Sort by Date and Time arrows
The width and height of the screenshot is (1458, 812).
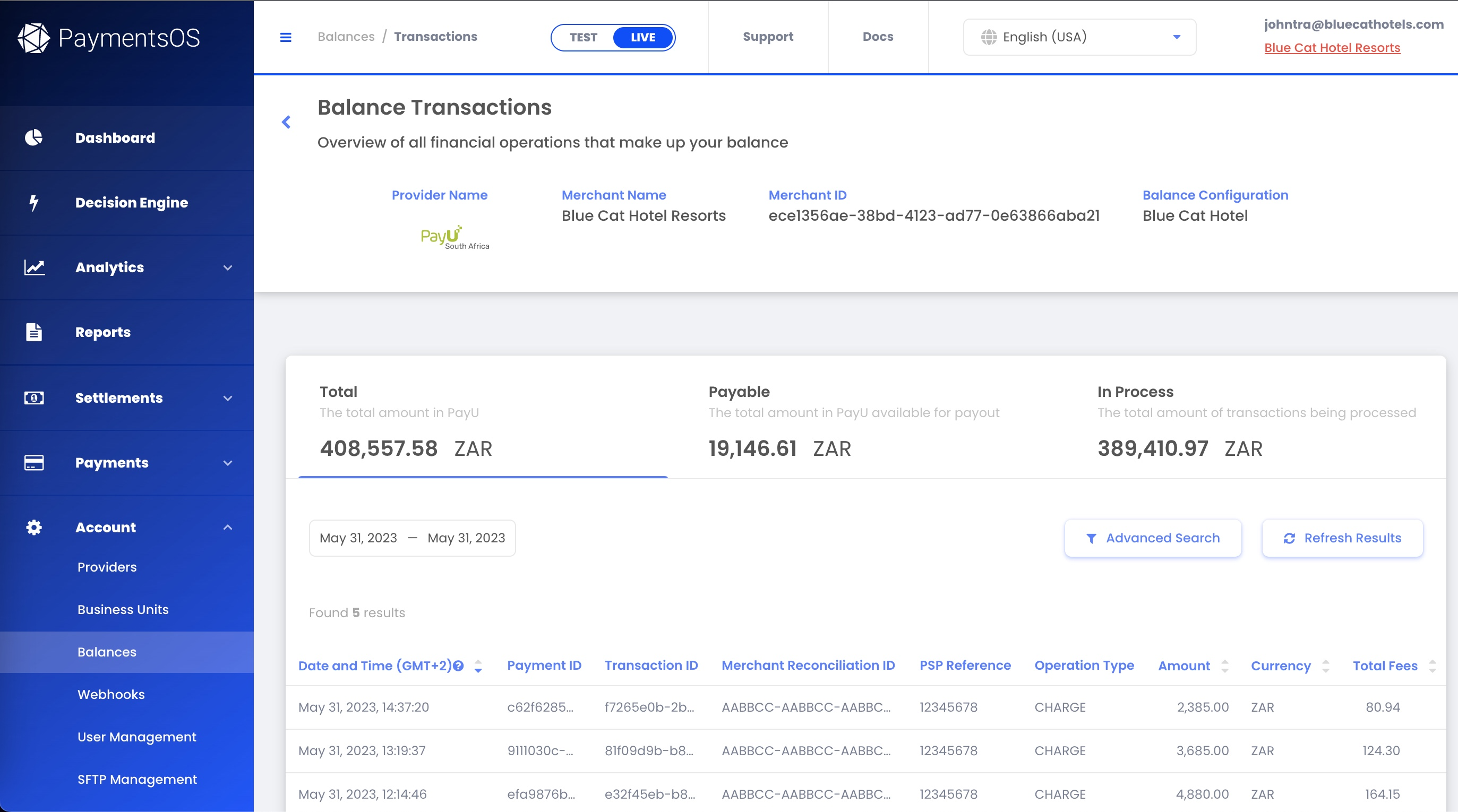[478, 666]
